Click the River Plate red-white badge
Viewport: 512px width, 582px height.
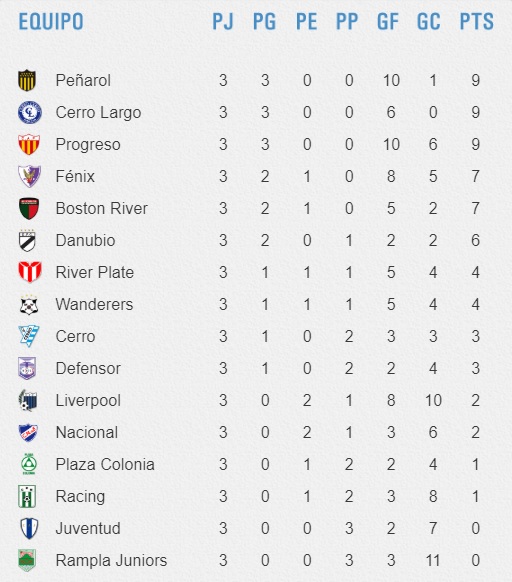click(30, 272)
